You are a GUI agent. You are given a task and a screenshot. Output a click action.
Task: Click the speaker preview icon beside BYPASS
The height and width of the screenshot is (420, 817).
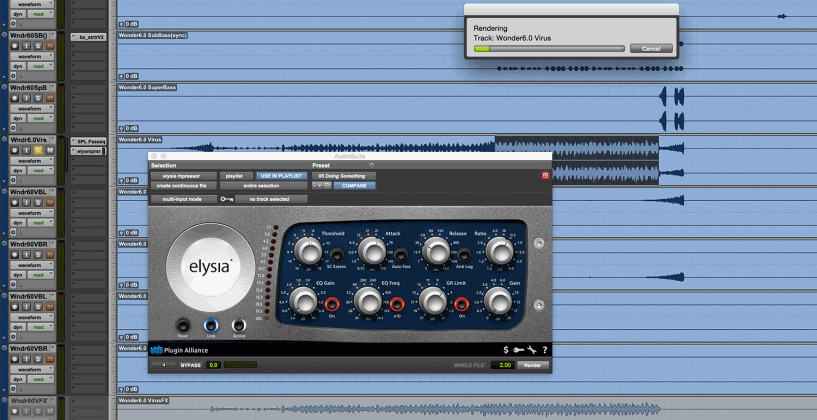click(164, 365)
